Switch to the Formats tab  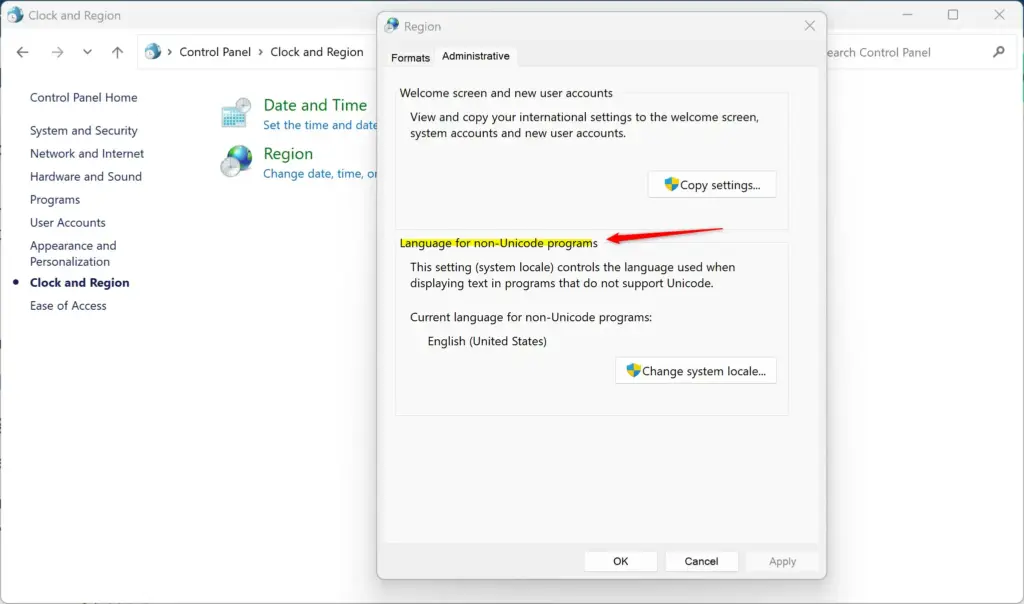pyautogui.click(x=410, y=57)
